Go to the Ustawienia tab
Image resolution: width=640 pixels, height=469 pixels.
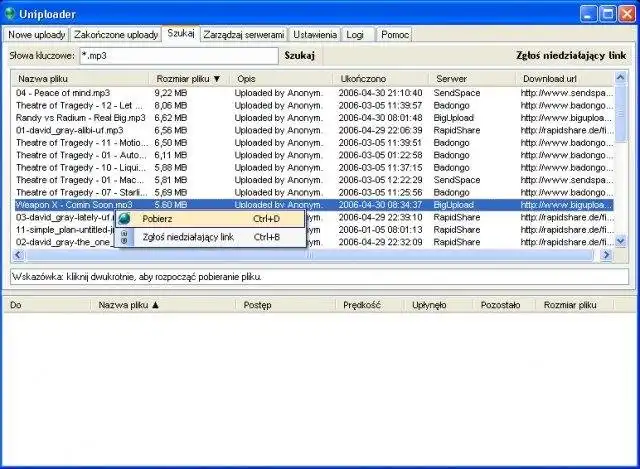(315, 35)
